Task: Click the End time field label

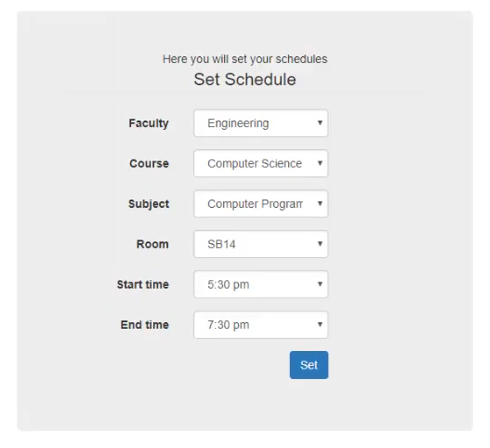Action: (x=145, y=325)
